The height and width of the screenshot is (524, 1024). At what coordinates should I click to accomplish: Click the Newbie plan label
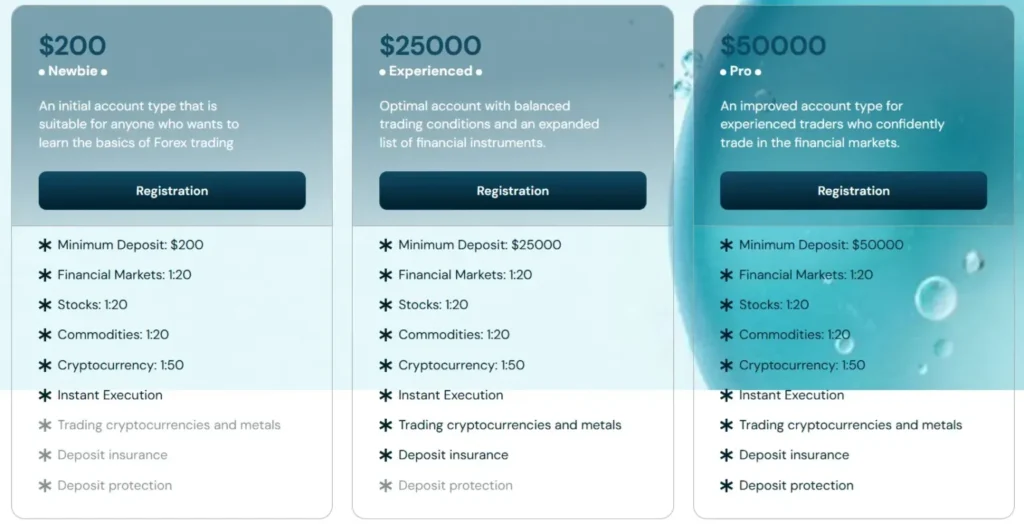tap(73, 71)
